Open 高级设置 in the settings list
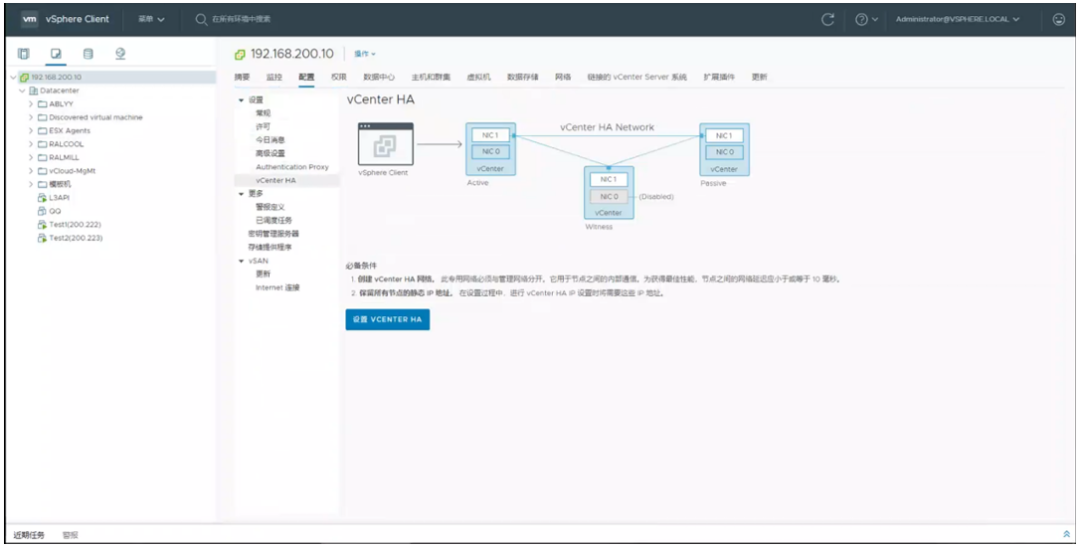This screenshot has height=548, width=1080. pyautogui.click(x=270, y=154)
